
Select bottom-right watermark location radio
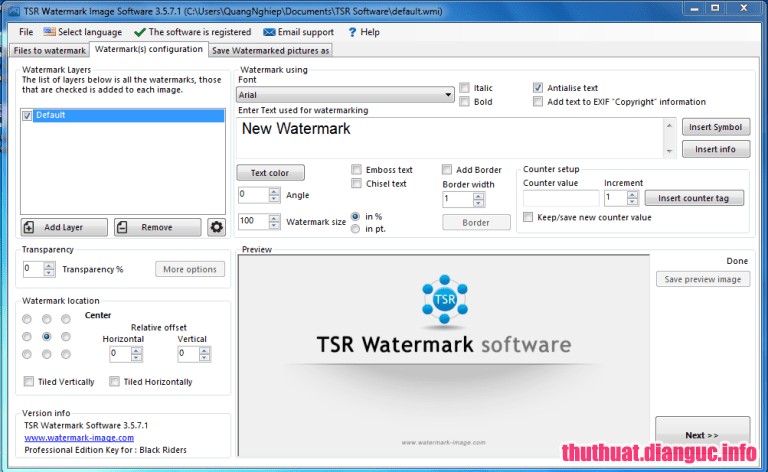(66, 354)
